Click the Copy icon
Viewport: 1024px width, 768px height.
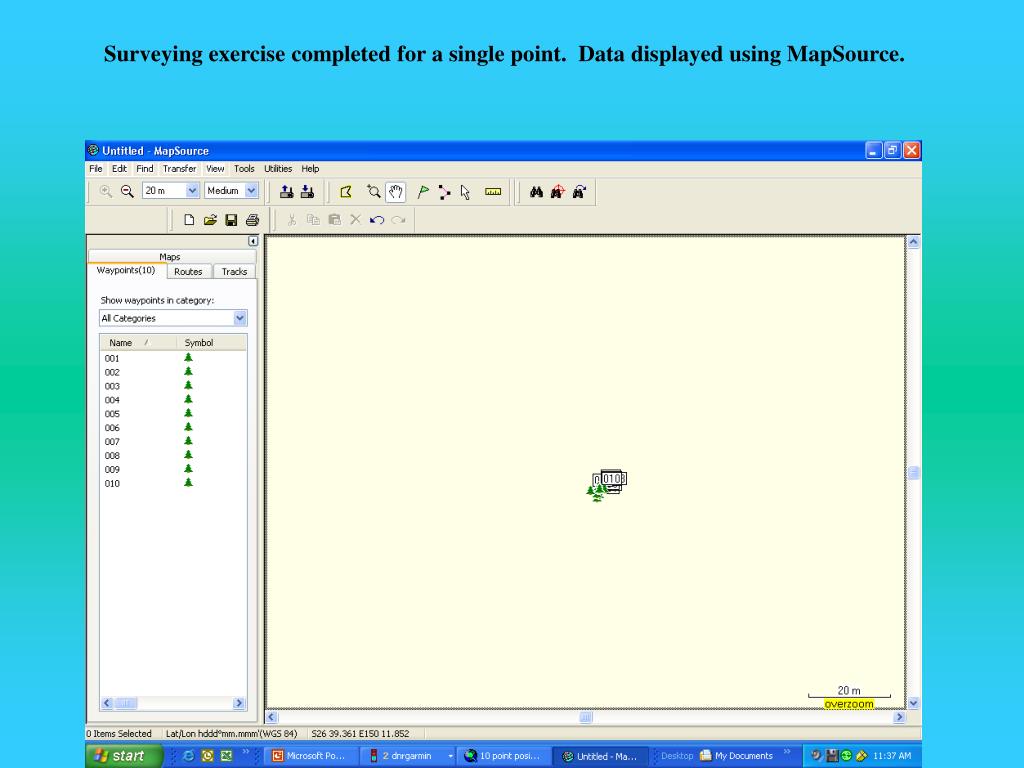(x=313, y=220)
